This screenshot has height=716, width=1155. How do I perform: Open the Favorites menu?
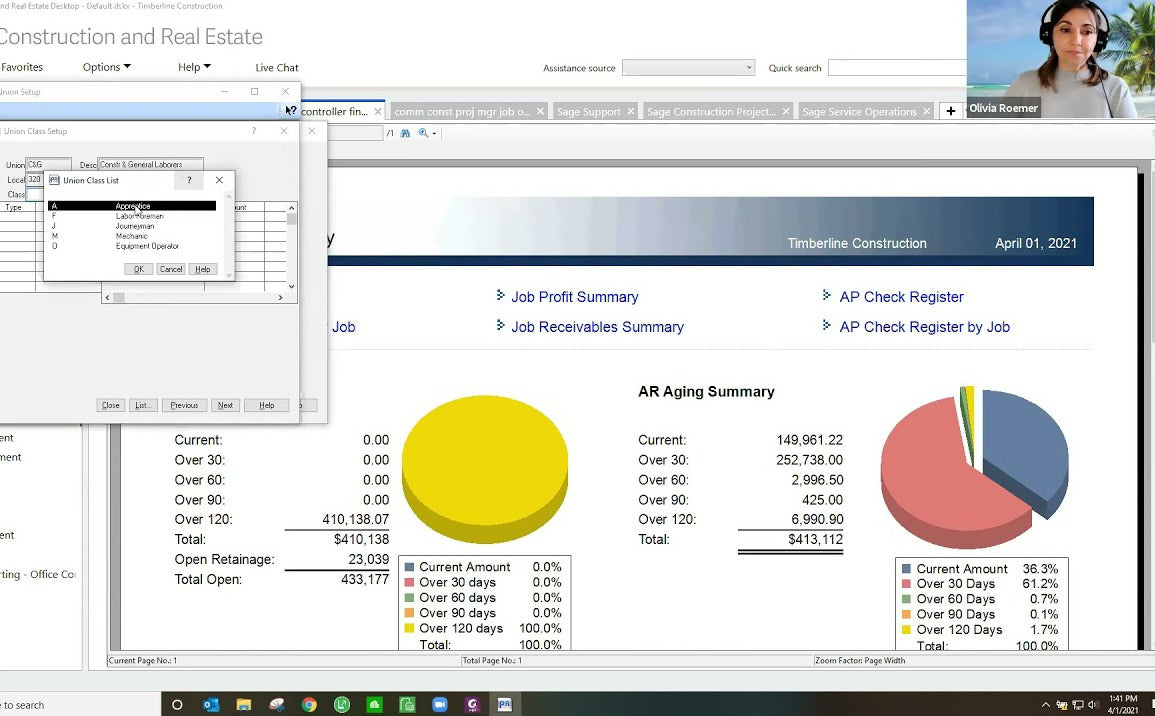[x=22, y=67]
